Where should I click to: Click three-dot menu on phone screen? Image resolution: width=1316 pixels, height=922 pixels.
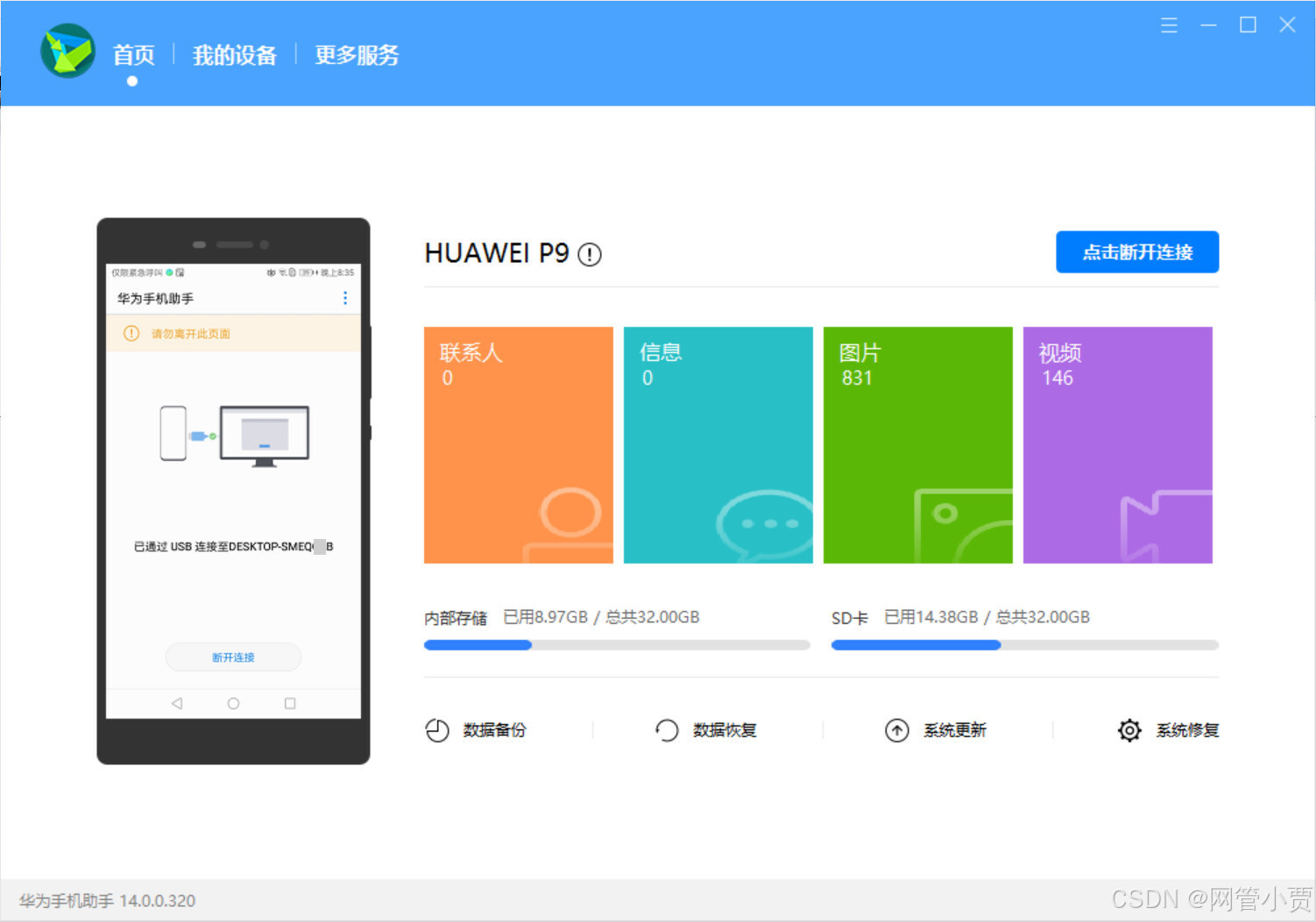click(x=345, y=298)
